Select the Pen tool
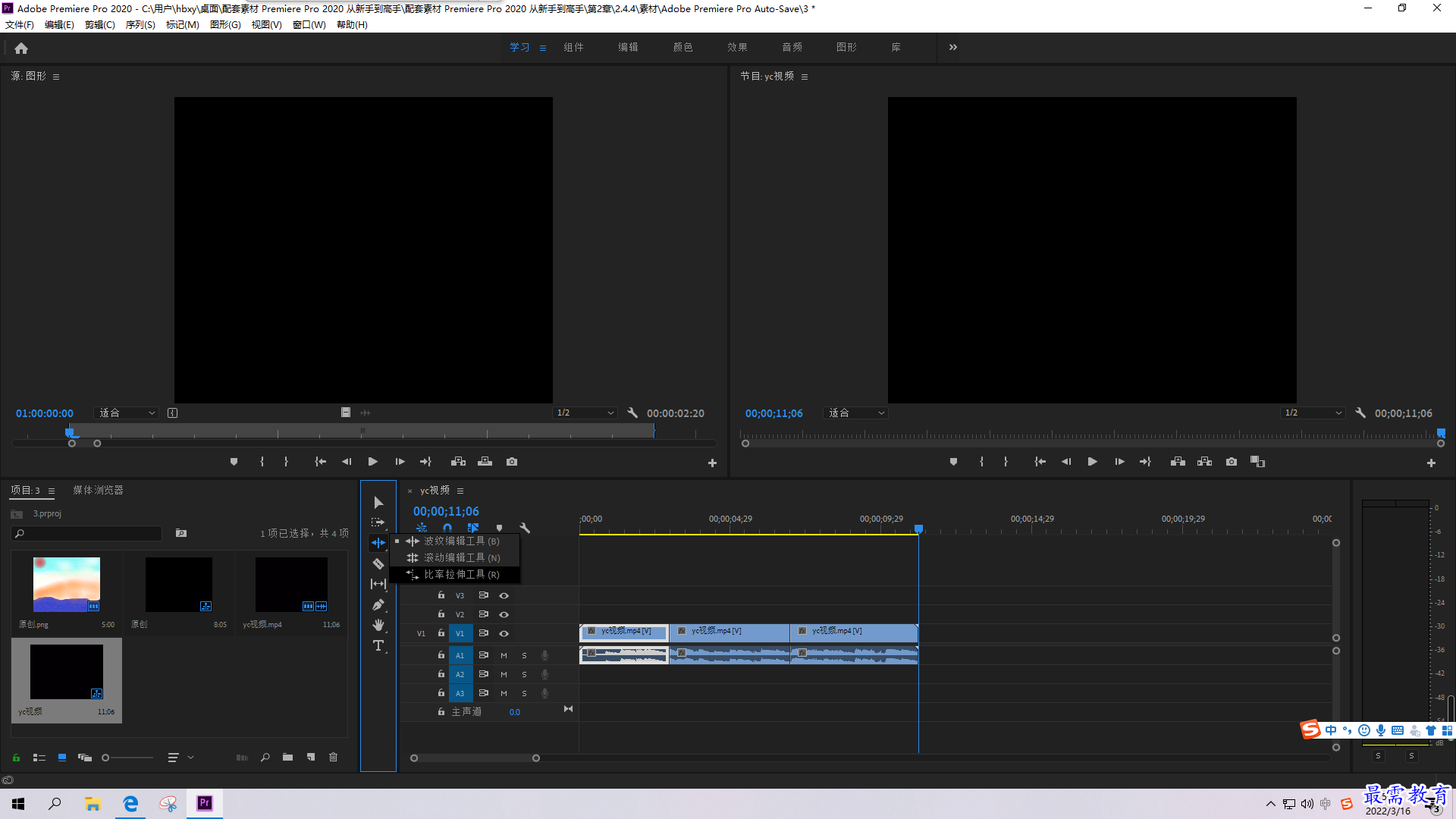 [x=378, y=604]
